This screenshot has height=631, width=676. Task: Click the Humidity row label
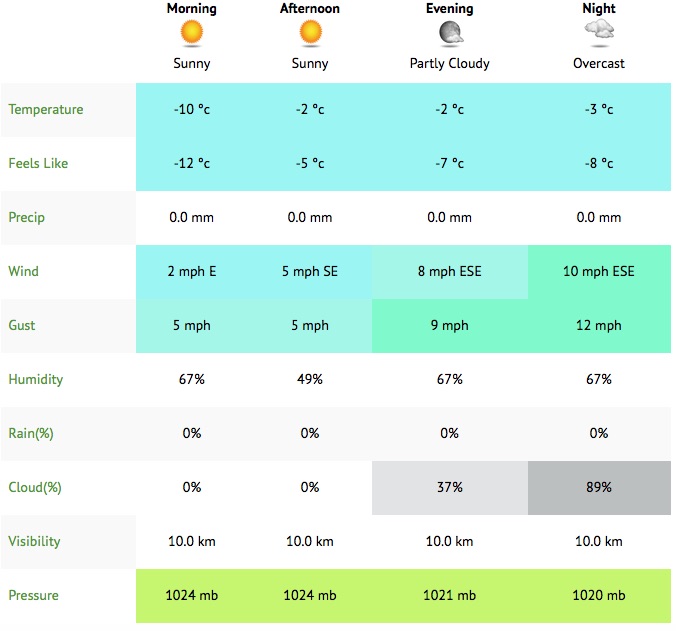point(36,380)
